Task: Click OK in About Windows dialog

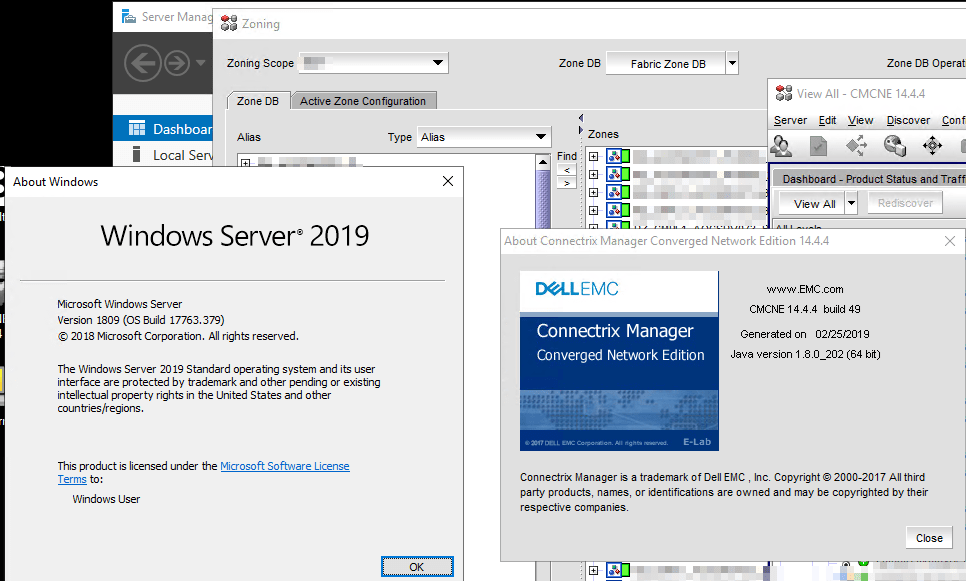Action: point(417,567)
